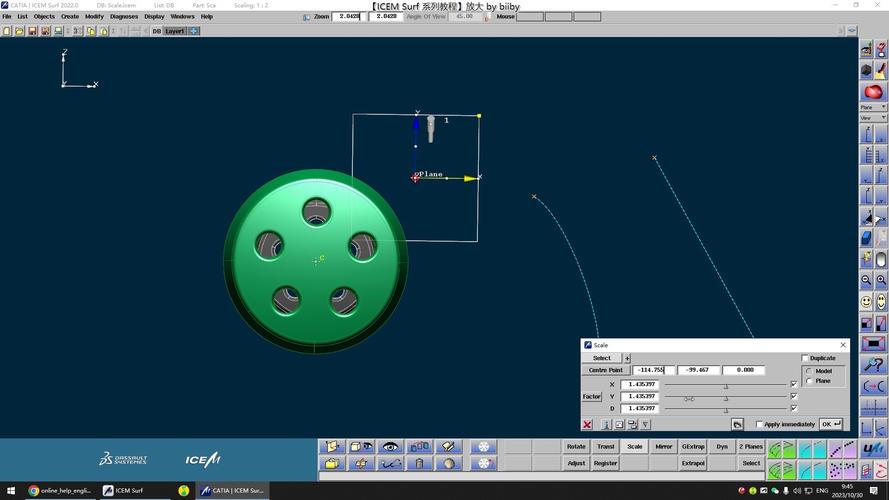889x500 pixels.
Task: Click the Mirror button
Action: click(664, 447)
